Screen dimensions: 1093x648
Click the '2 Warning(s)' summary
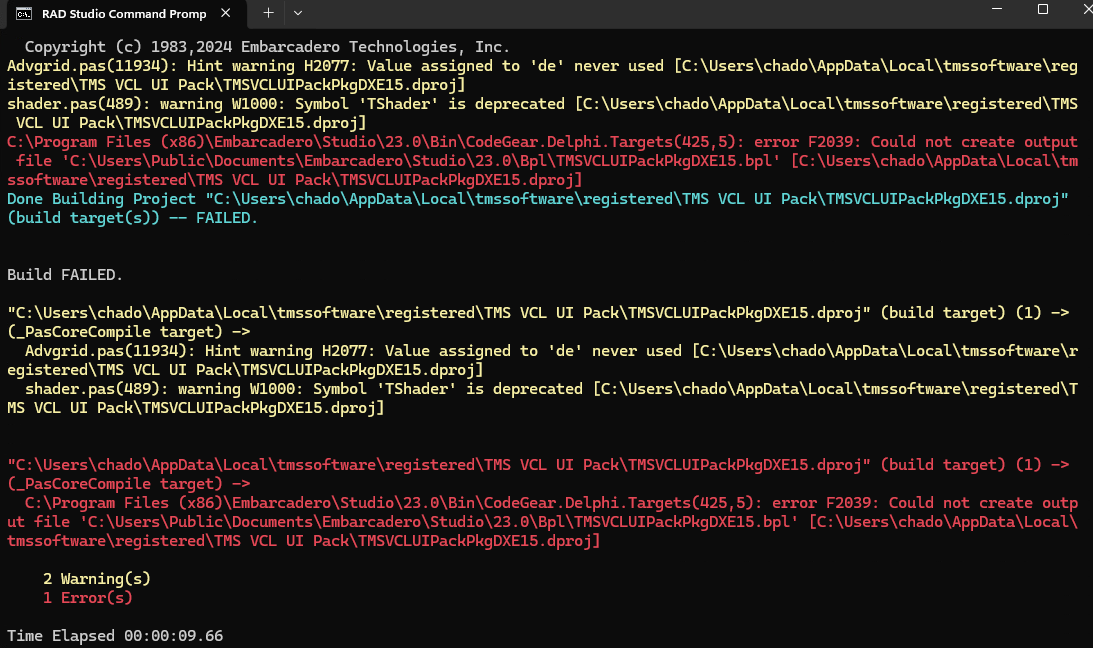click(97, 579)
